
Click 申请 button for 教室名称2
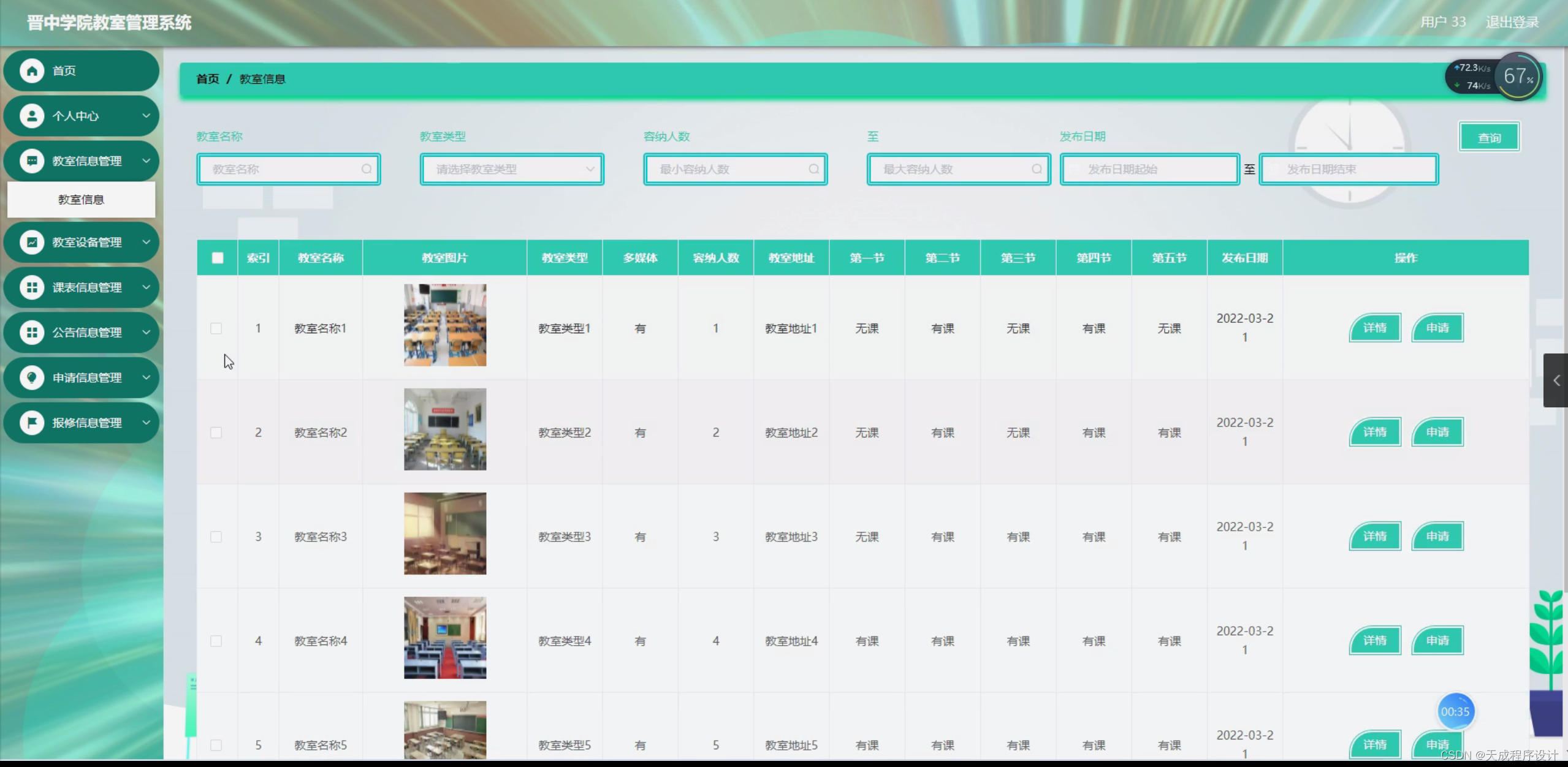(1437, 433)
